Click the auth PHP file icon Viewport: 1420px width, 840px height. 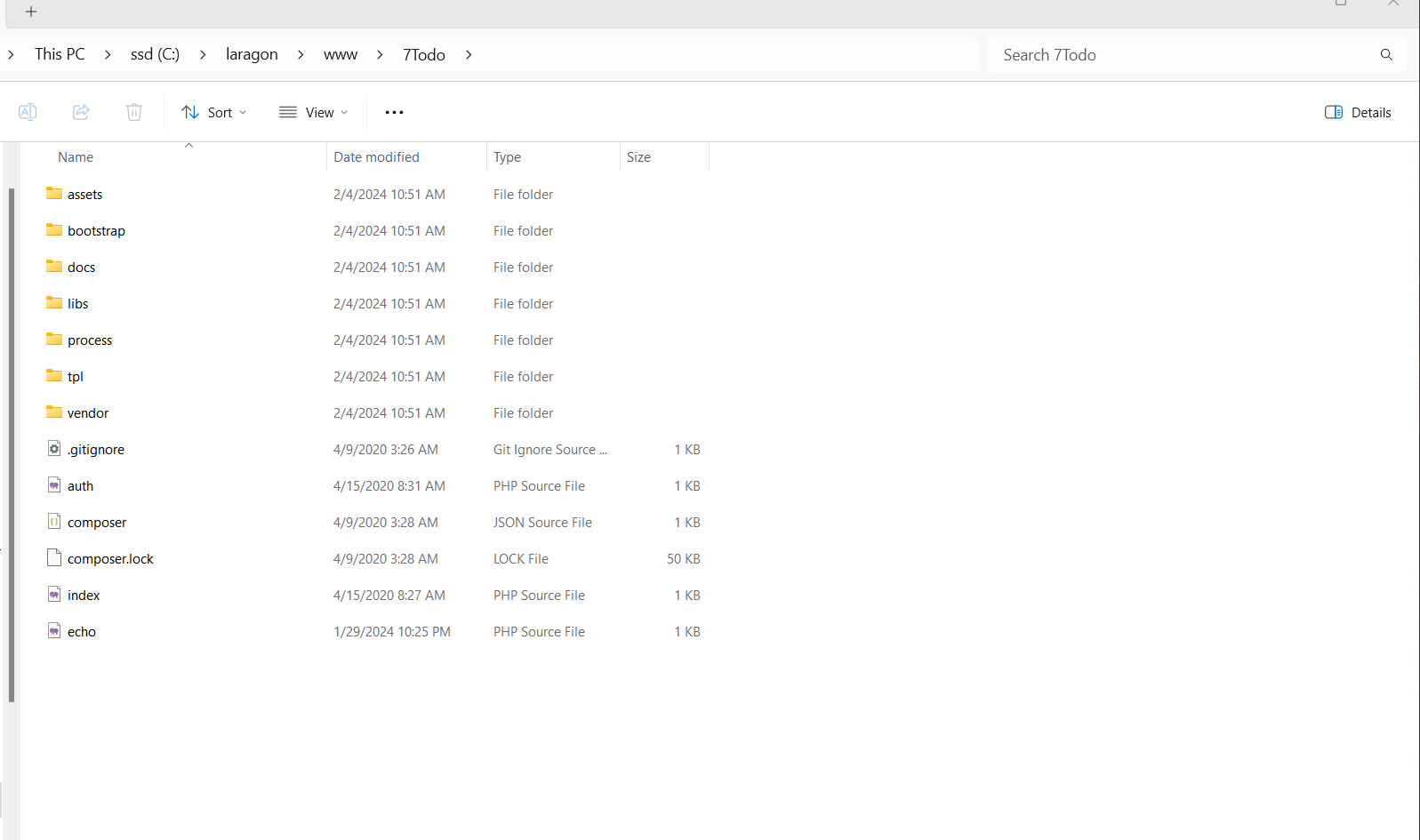point(54,485)
